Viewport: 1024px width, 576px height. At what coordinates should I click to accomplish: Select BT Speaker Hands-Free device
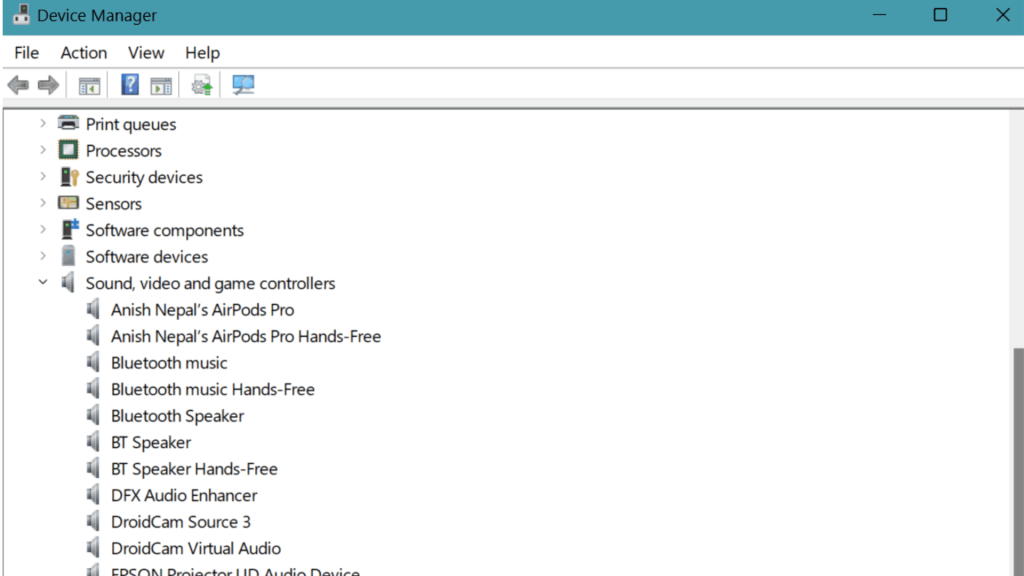point(194,469)
